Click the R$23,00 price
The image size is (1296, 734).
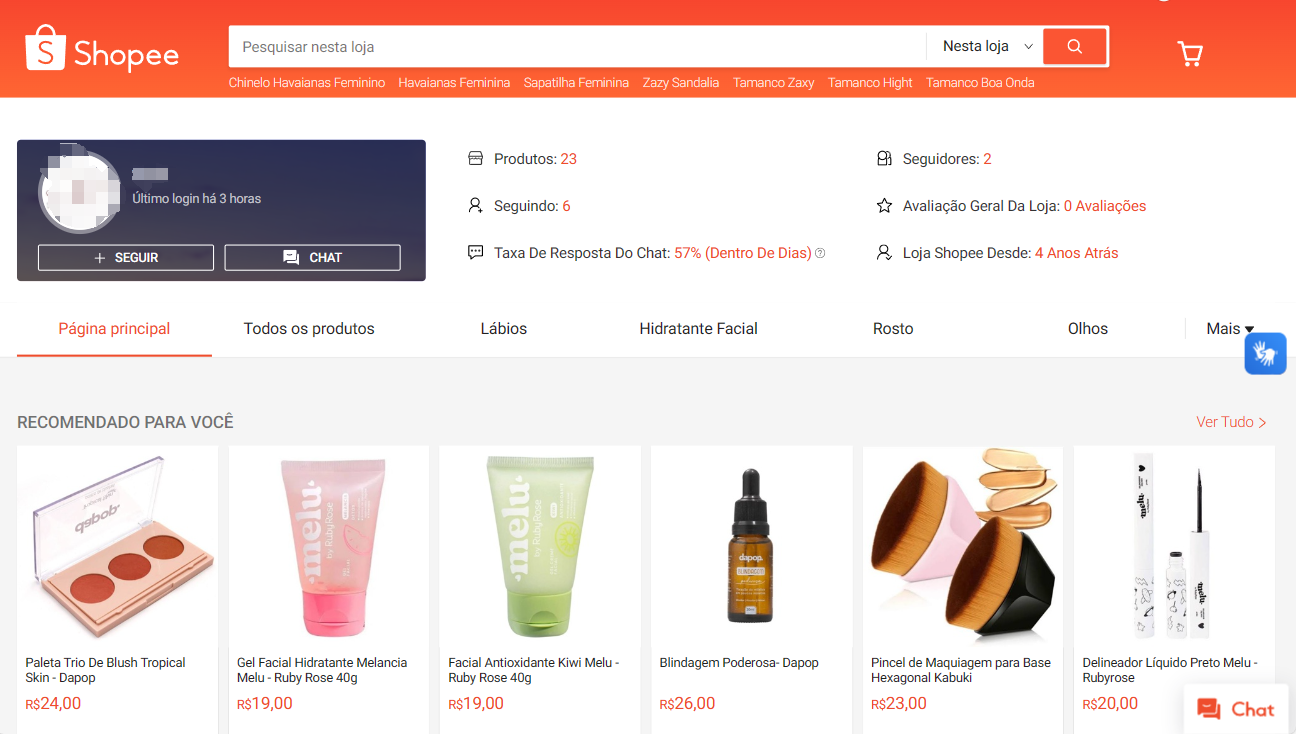click(x=899, y=704)
